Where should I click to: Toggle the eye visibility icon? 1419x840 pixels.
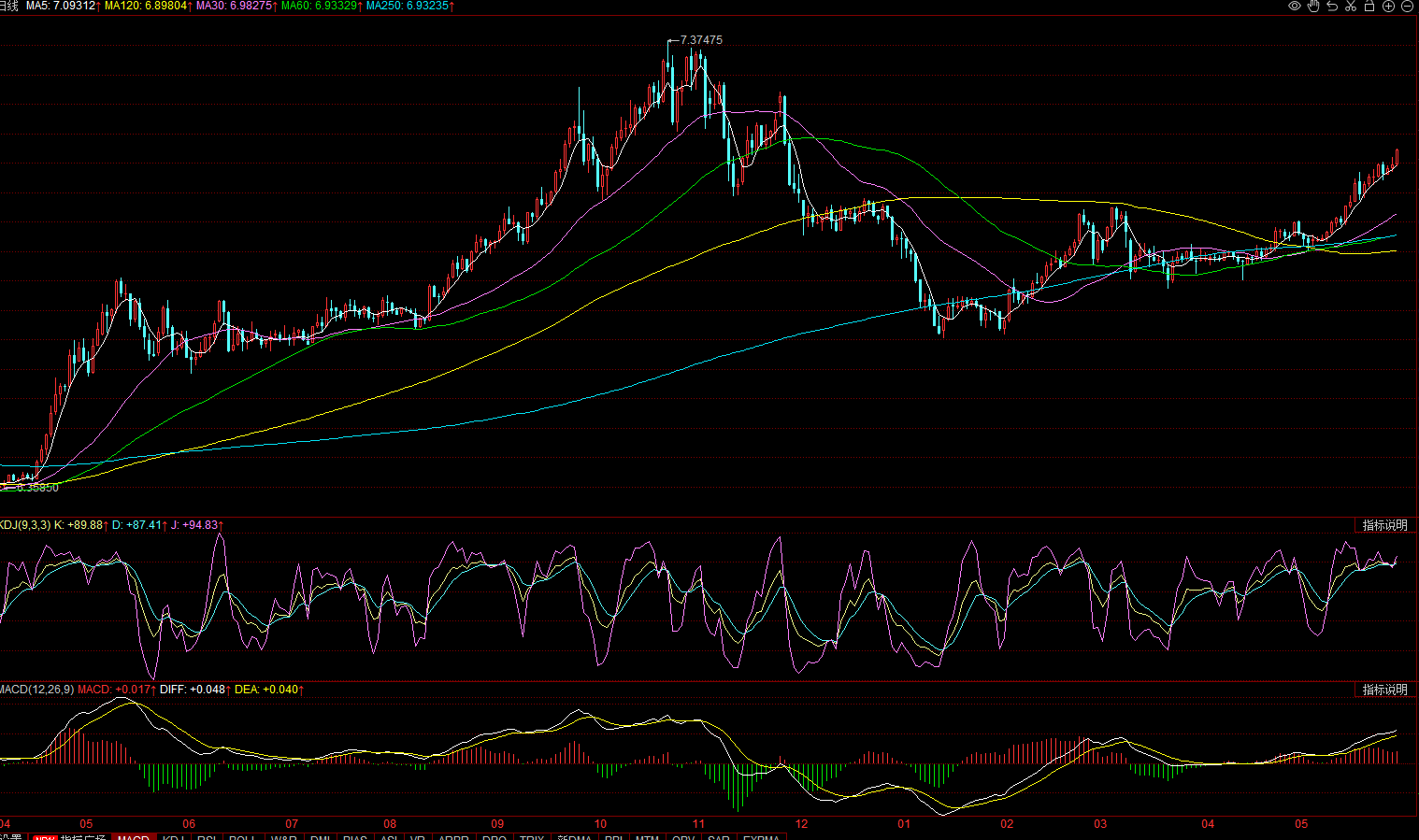pos(1295,6)
